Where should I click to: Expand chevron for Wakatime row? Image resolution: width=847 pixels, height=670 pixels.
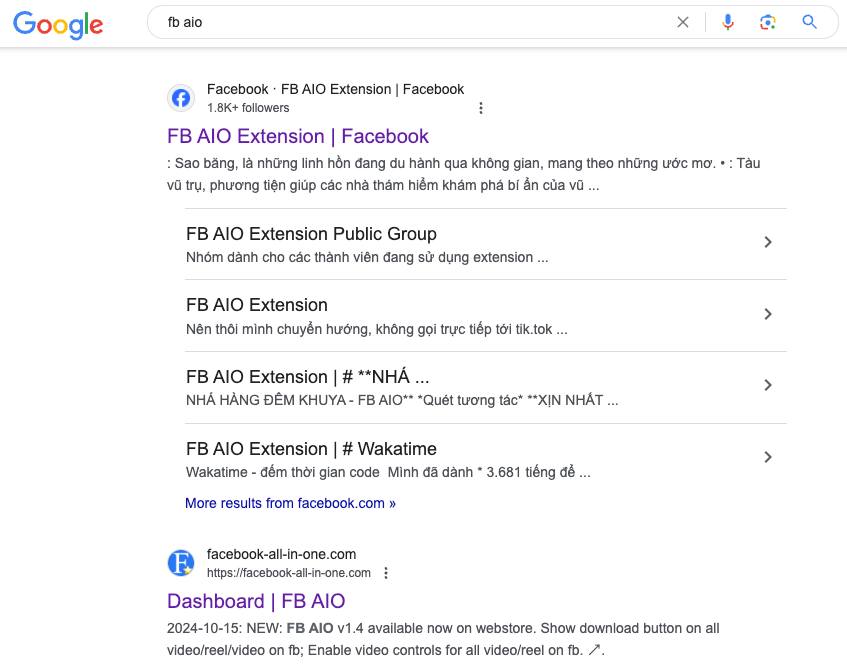click(768, 457)
